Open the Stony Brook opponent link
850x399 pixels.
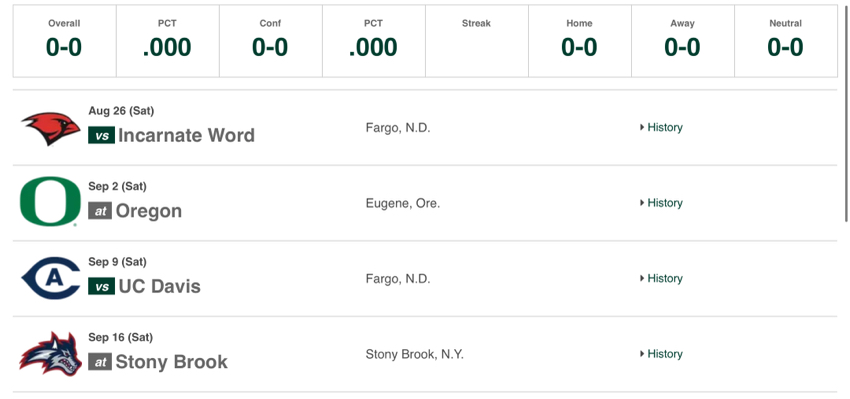coord(171,362)
